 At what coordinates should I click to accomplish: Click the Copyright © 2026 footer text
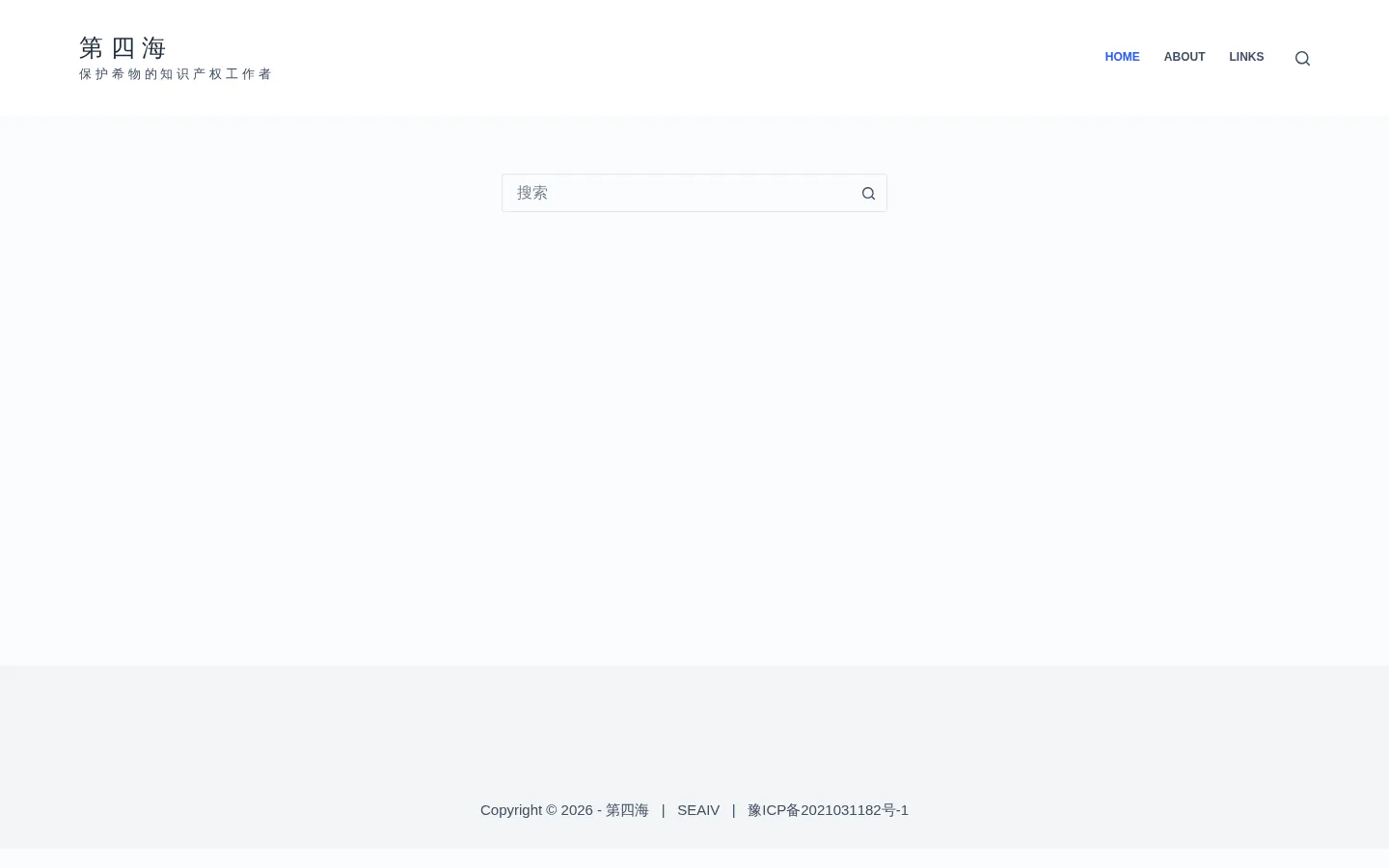pos(536,810)
